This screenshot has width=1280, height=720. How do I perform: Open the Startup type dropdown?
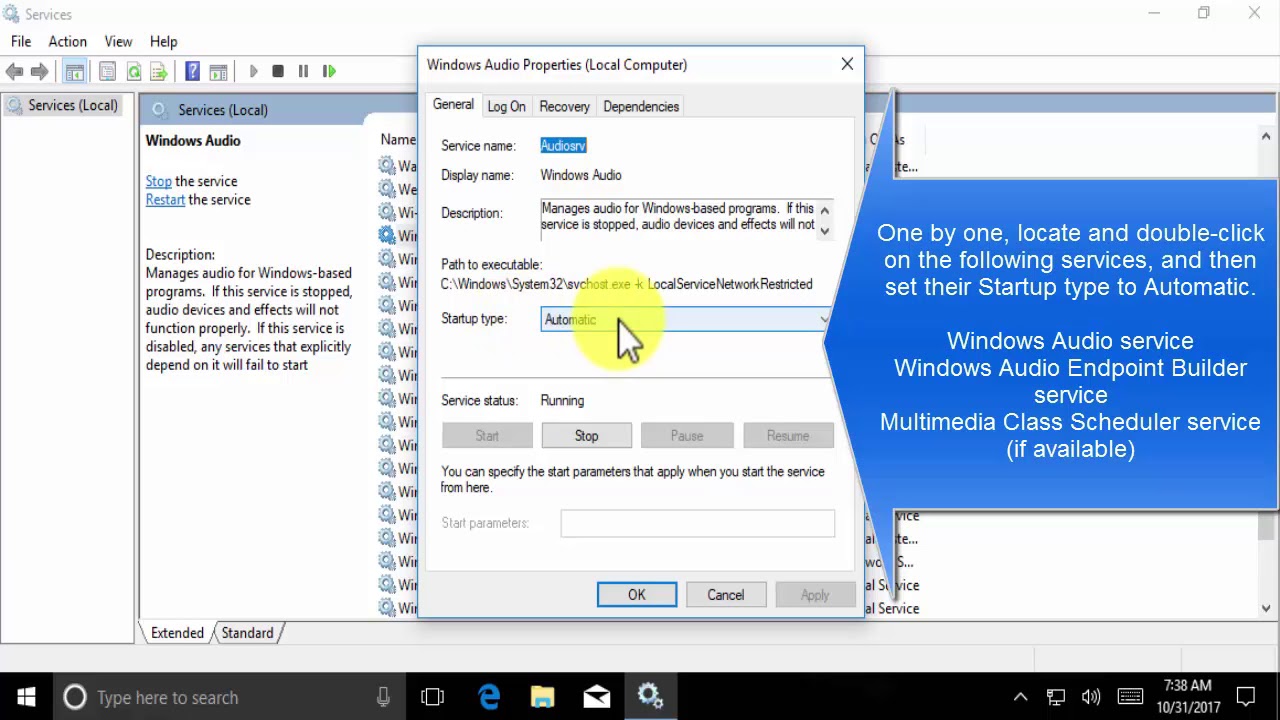tap(687, 319)
